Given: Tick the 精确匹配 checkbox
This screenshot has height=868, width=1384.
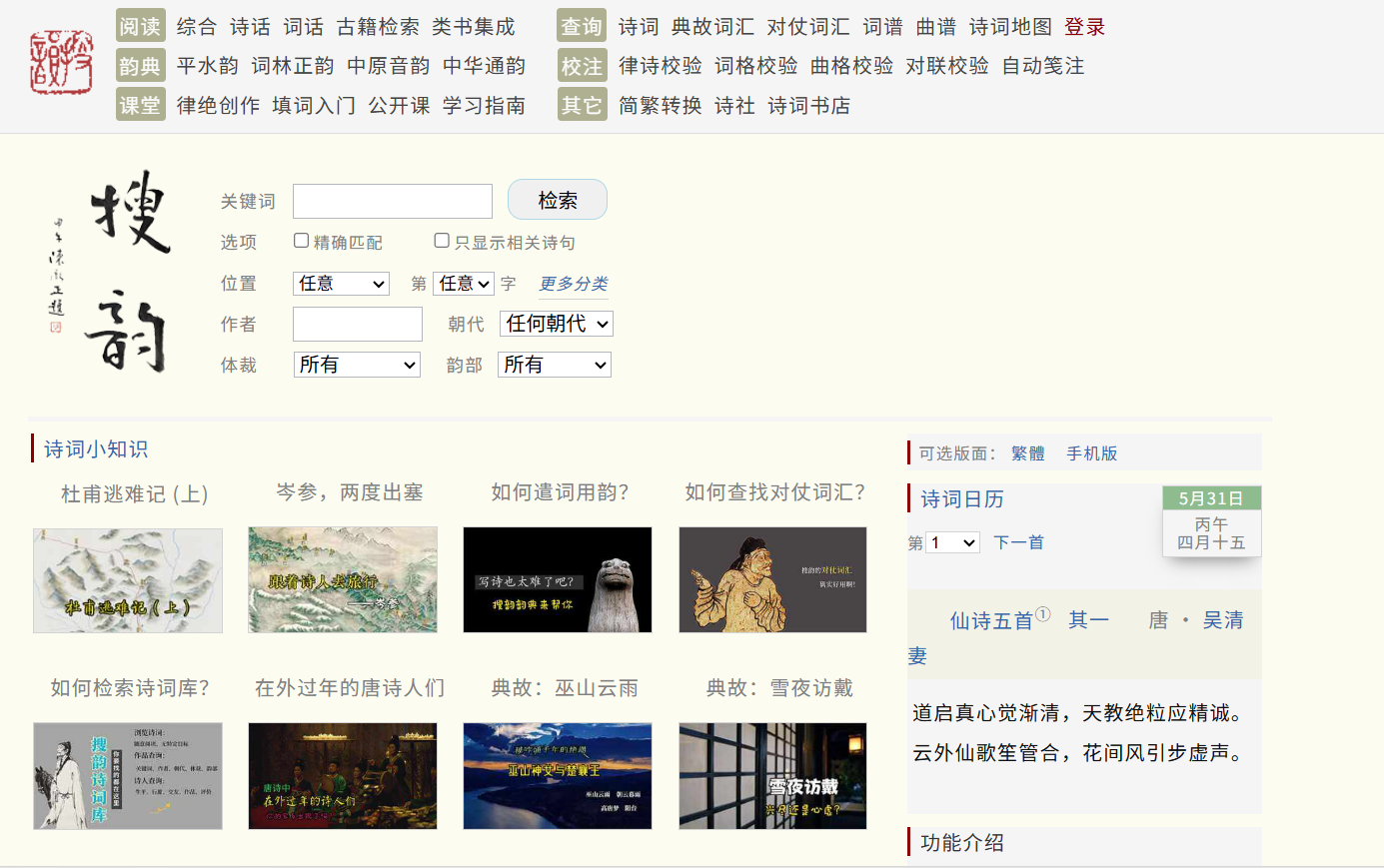Looking at the screenshot, I should click(x=301, y=241).
